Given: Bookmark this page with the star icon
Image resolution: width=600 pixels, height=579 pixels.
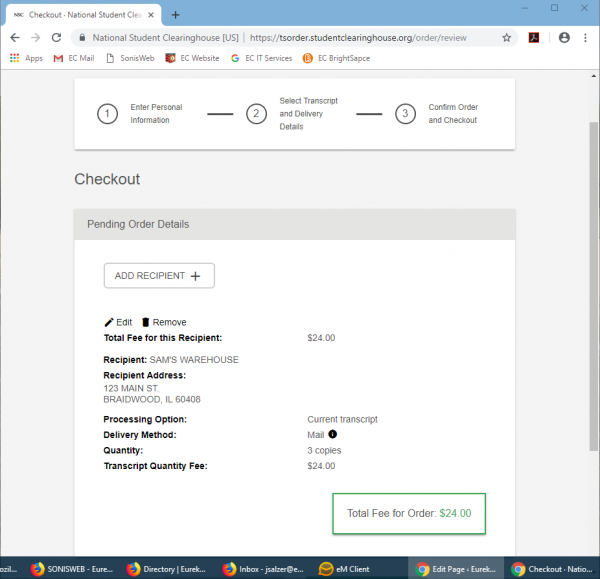Looking at the screenshot, I should click(x=507, y=37).
